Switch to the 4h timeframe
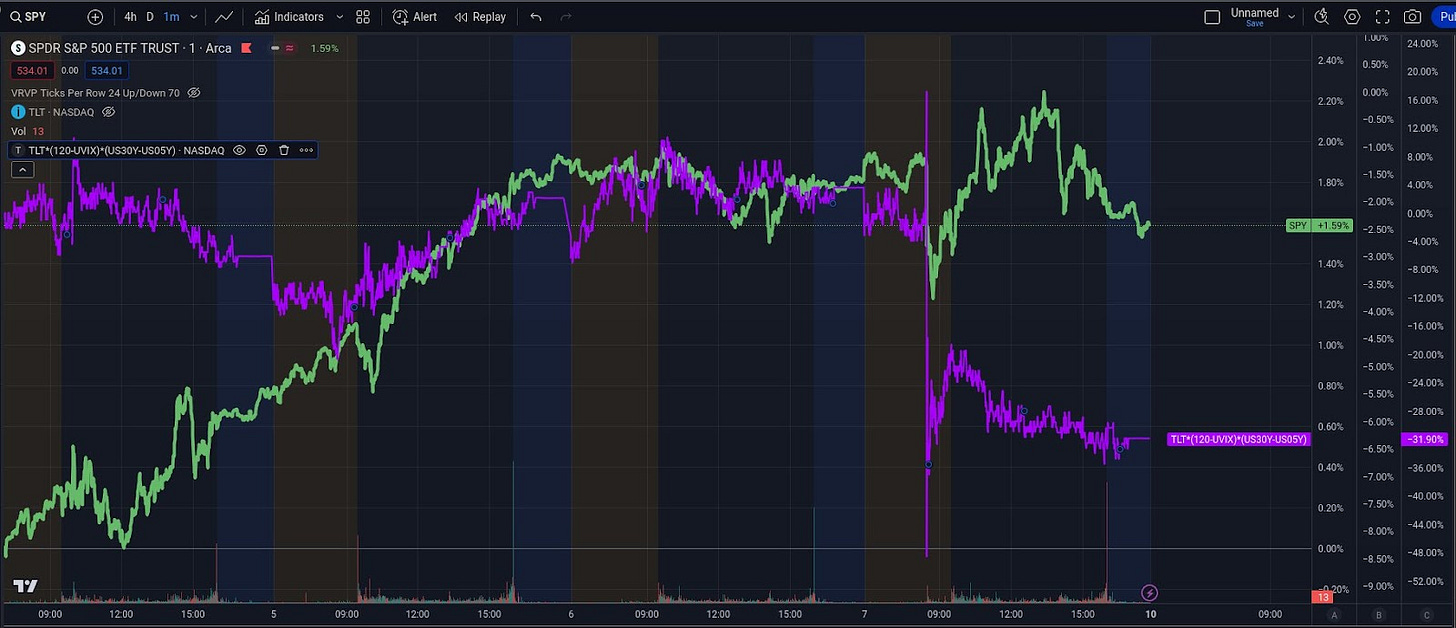1456x628 pixels. 130,17
